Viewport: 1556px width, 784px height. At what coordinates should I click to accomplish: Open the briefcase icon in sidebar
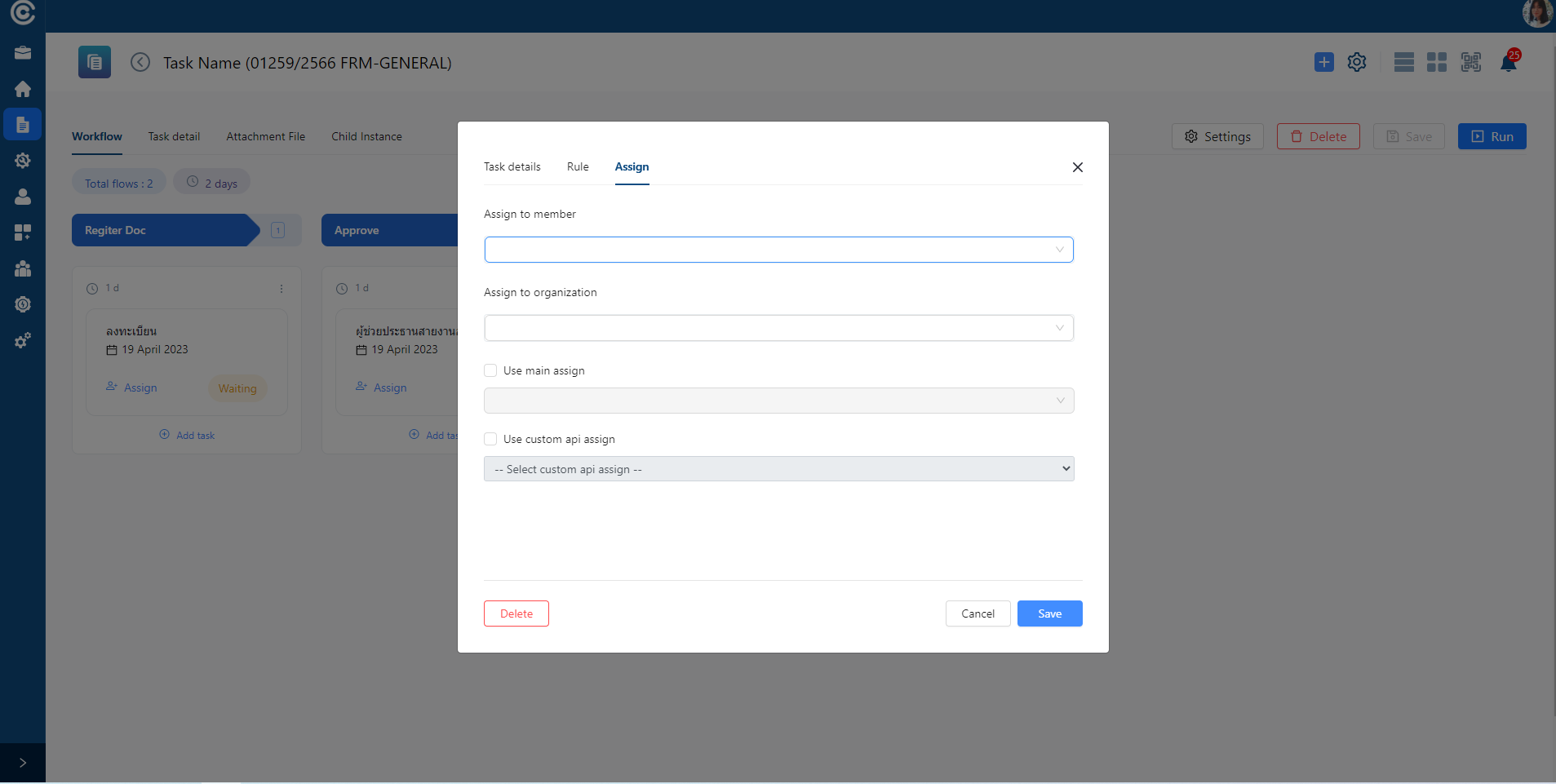(x=23, y=53)
